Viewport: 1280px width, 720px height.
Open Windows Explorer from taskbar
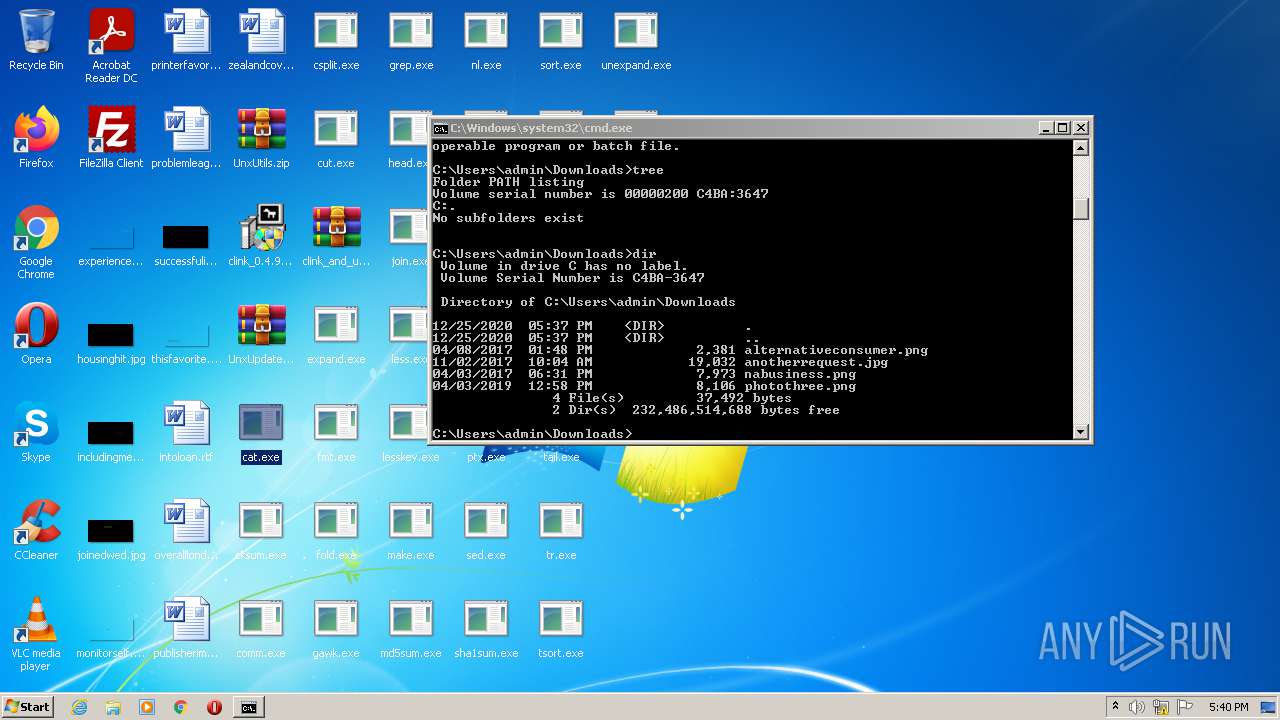point(113,707)
